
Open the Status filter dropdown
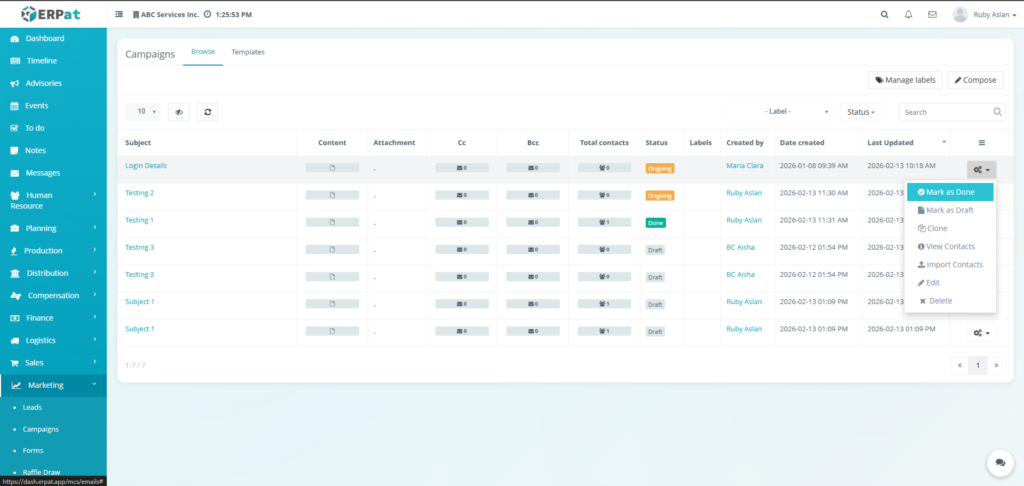[x=861, y=112]
